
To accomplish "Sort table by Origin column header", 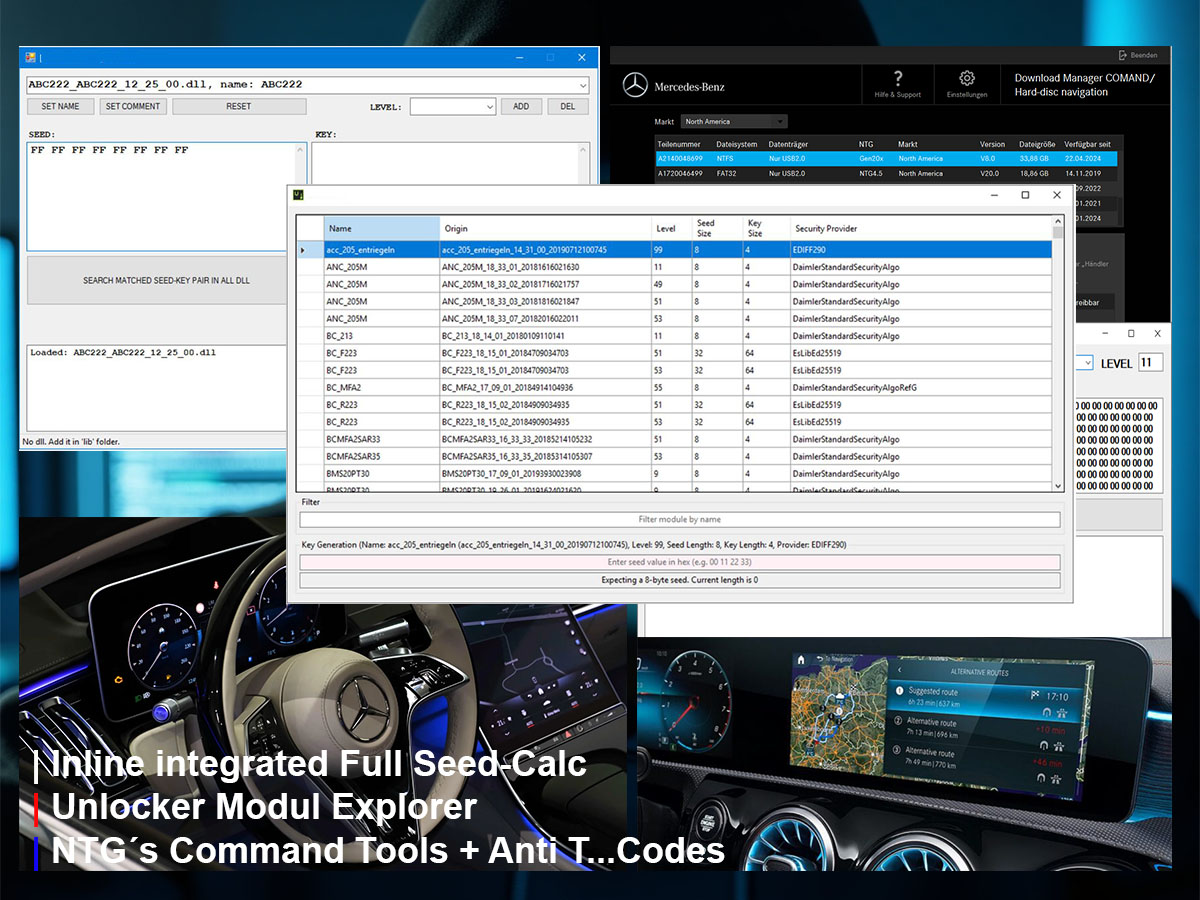I will tap(545, 229).
